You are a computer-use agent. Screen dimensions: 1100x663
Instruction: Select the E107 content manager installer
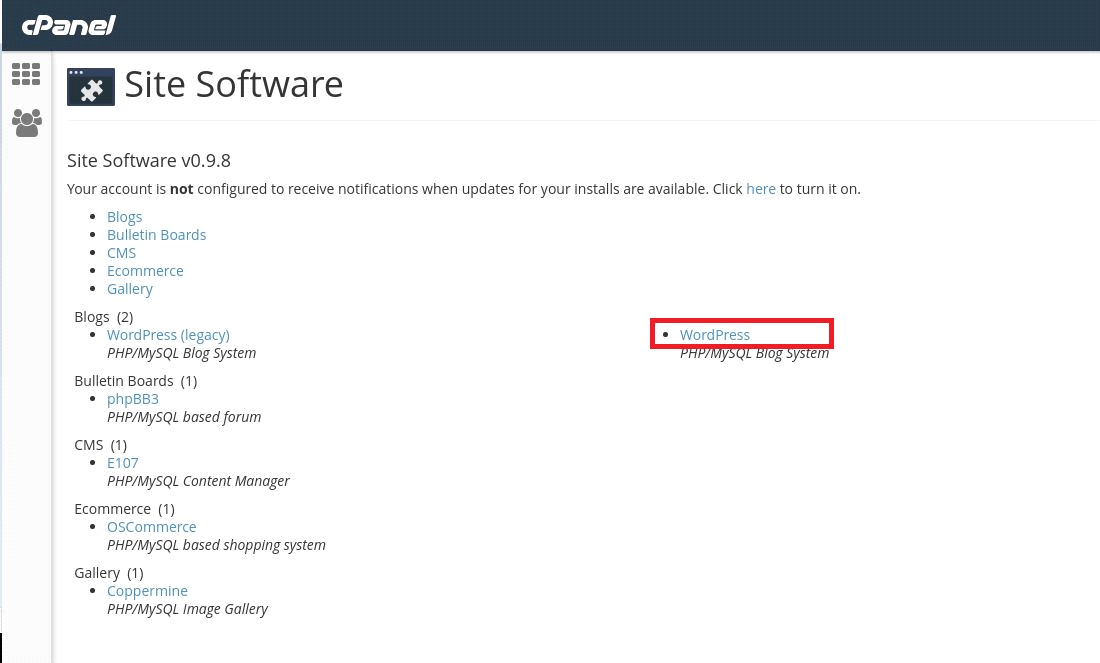(122, 462)
